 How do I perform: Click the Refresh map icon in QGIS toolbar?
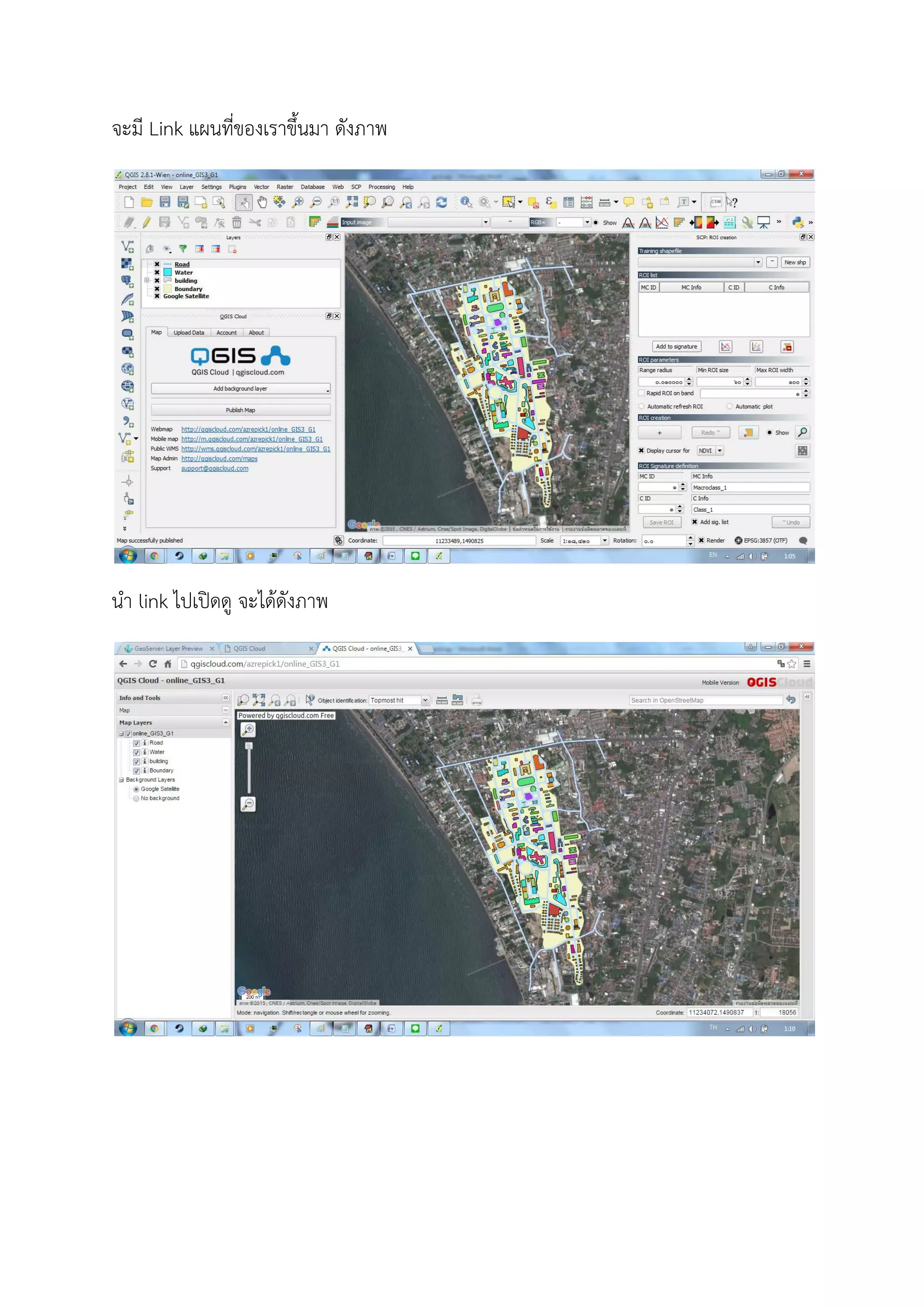coord(442,202)
